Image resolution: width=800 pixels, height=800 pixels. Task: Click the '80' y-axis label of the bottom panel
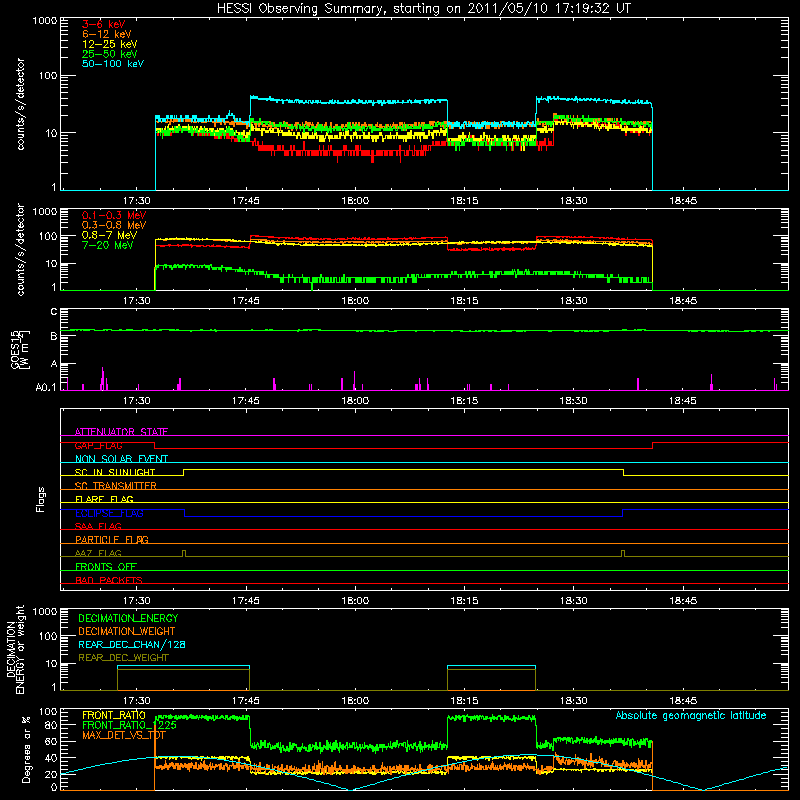click(x=52, y=726)
